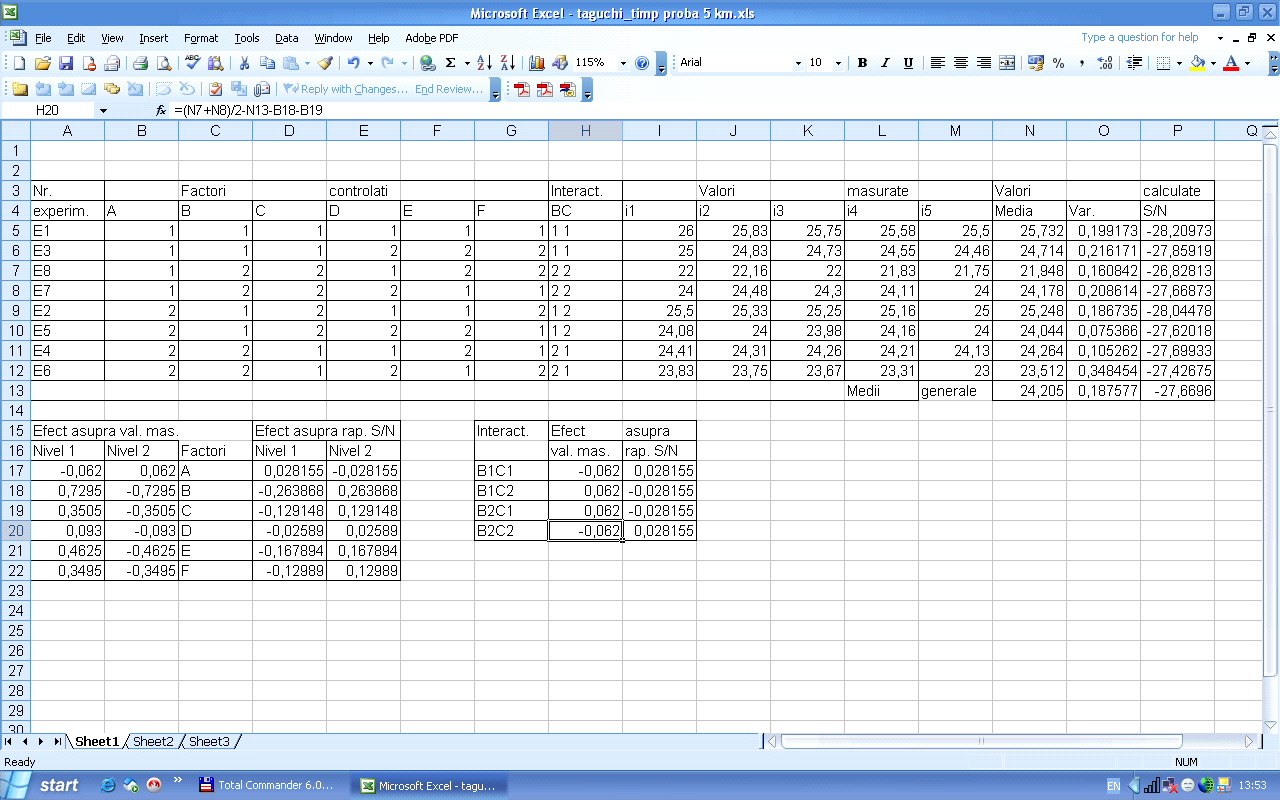Image resolution: width=1280 pixels, height=800 pixels.
Task: Open the Font Color dropdown arrow
Action: point(1247,63)
